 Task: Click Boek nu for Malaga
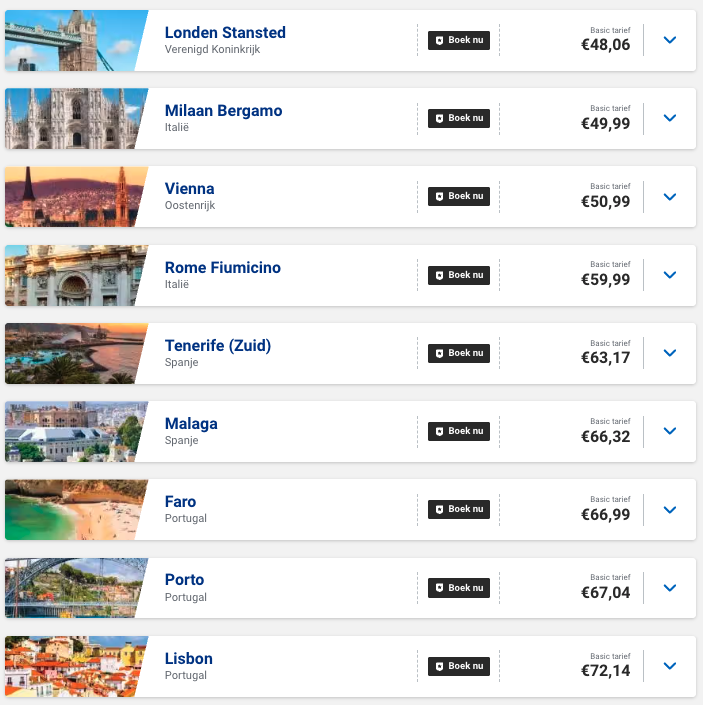click(459, 431)
